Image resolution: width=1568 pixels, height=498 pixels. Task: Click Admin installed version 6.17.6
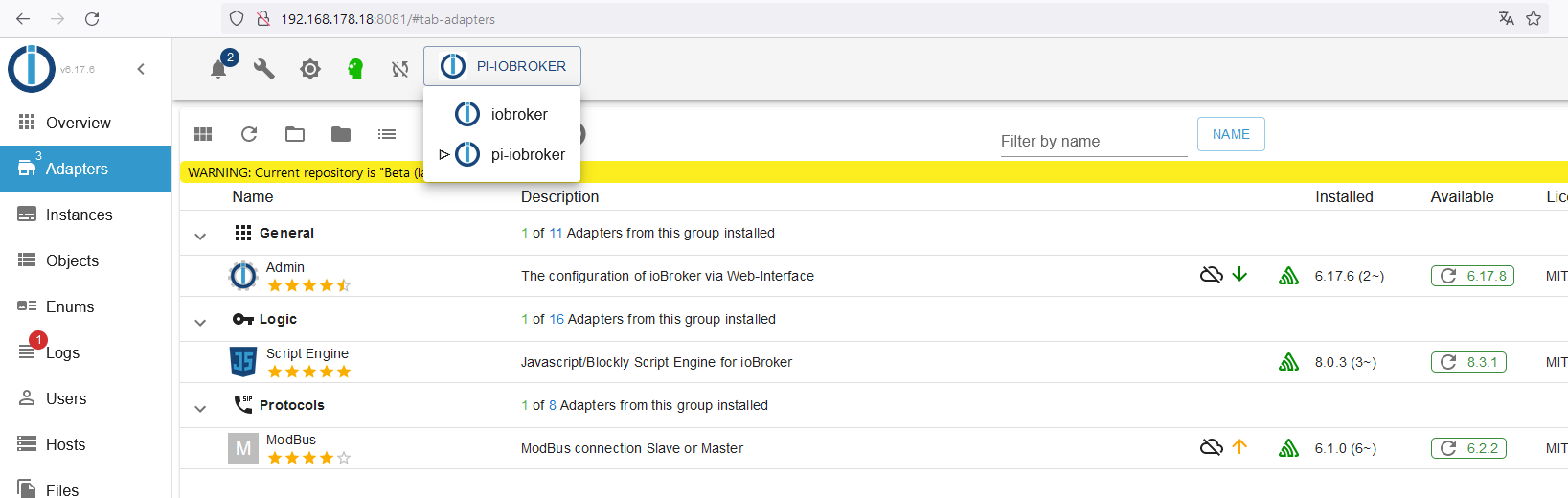click(x=1349, y=276)
